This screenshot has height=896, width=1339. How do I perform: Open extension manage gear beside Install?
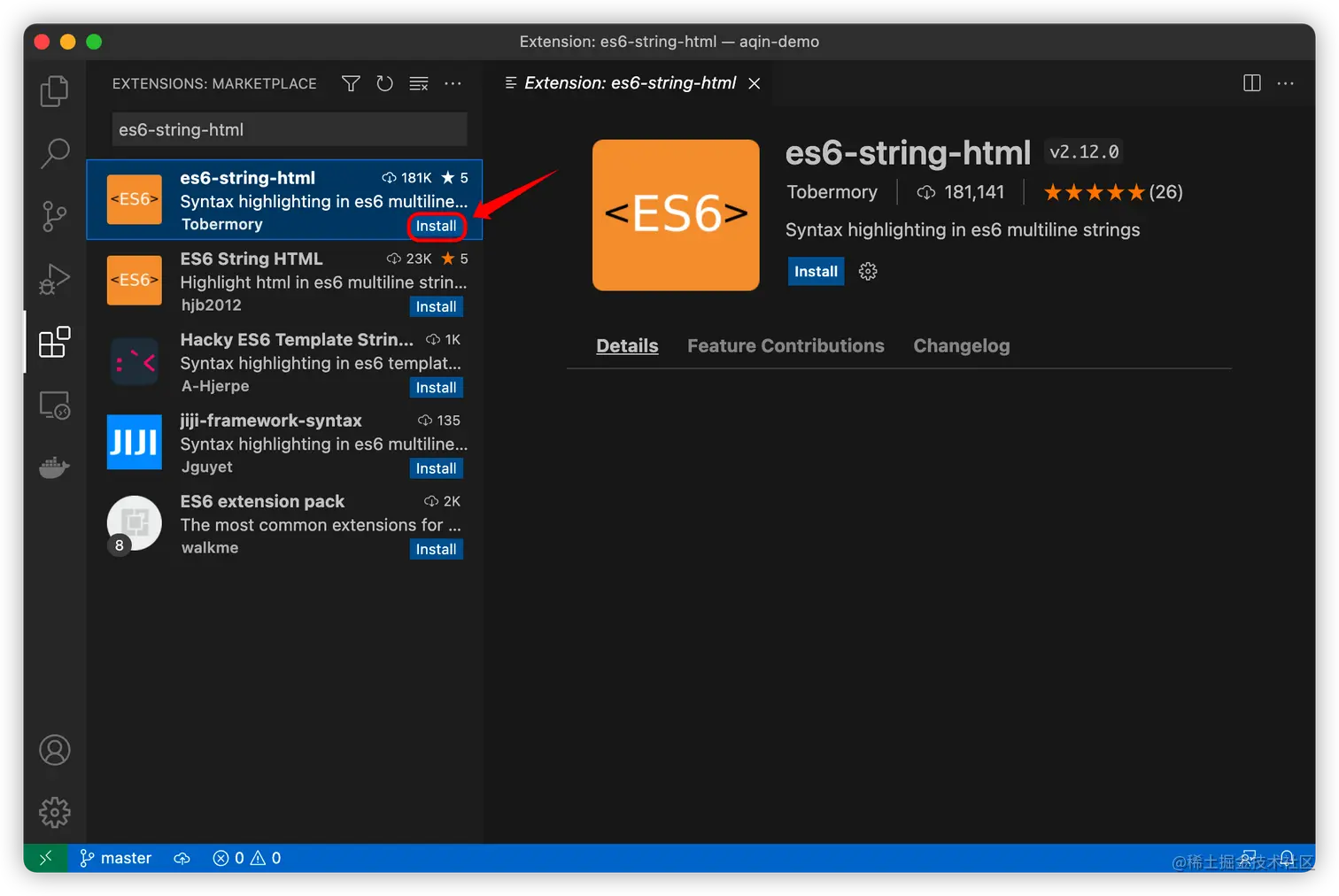868,272
